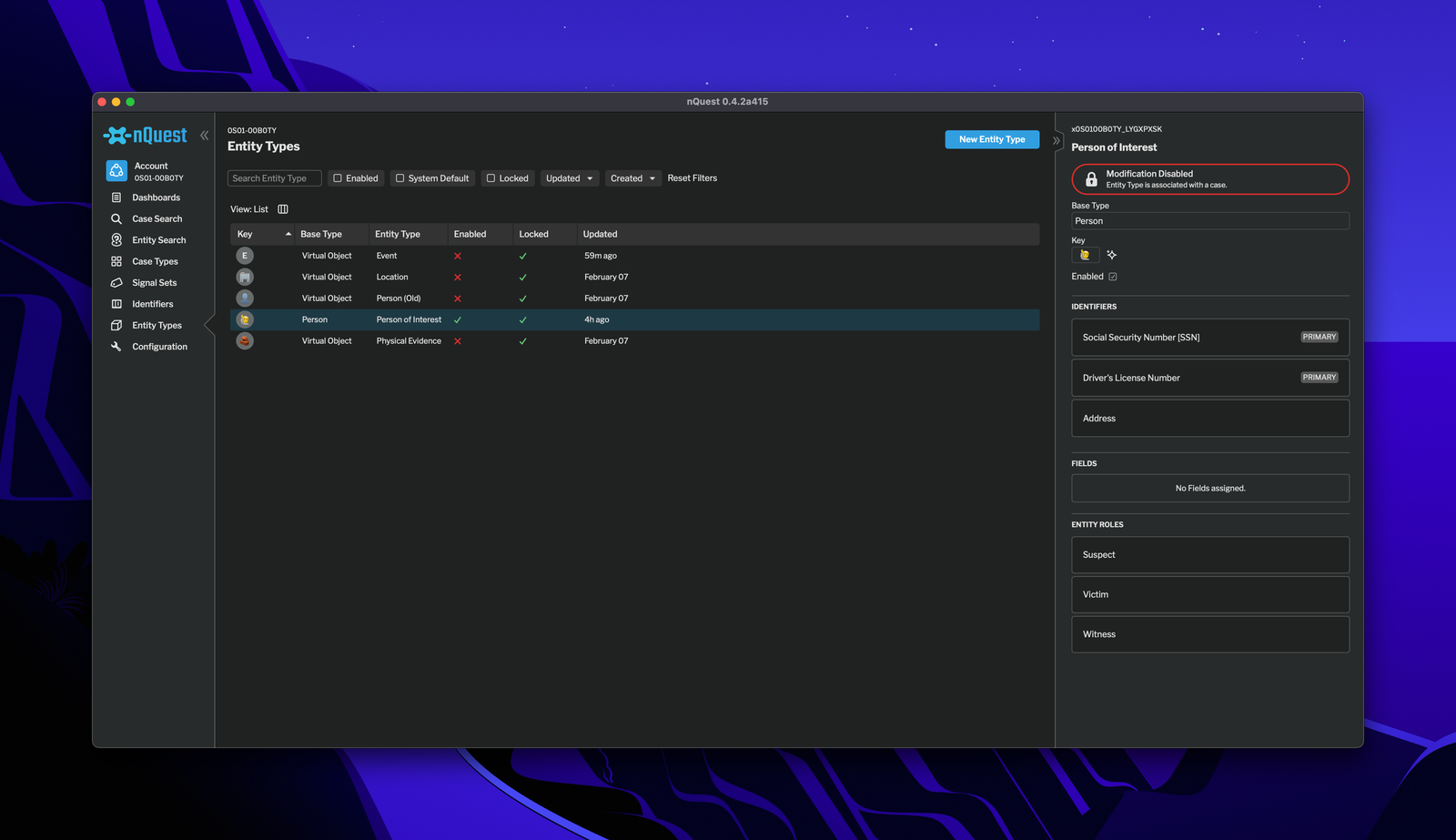Click the Search Entity Type field
Viewport: 1456px width, 840px height.
[274, 178]
